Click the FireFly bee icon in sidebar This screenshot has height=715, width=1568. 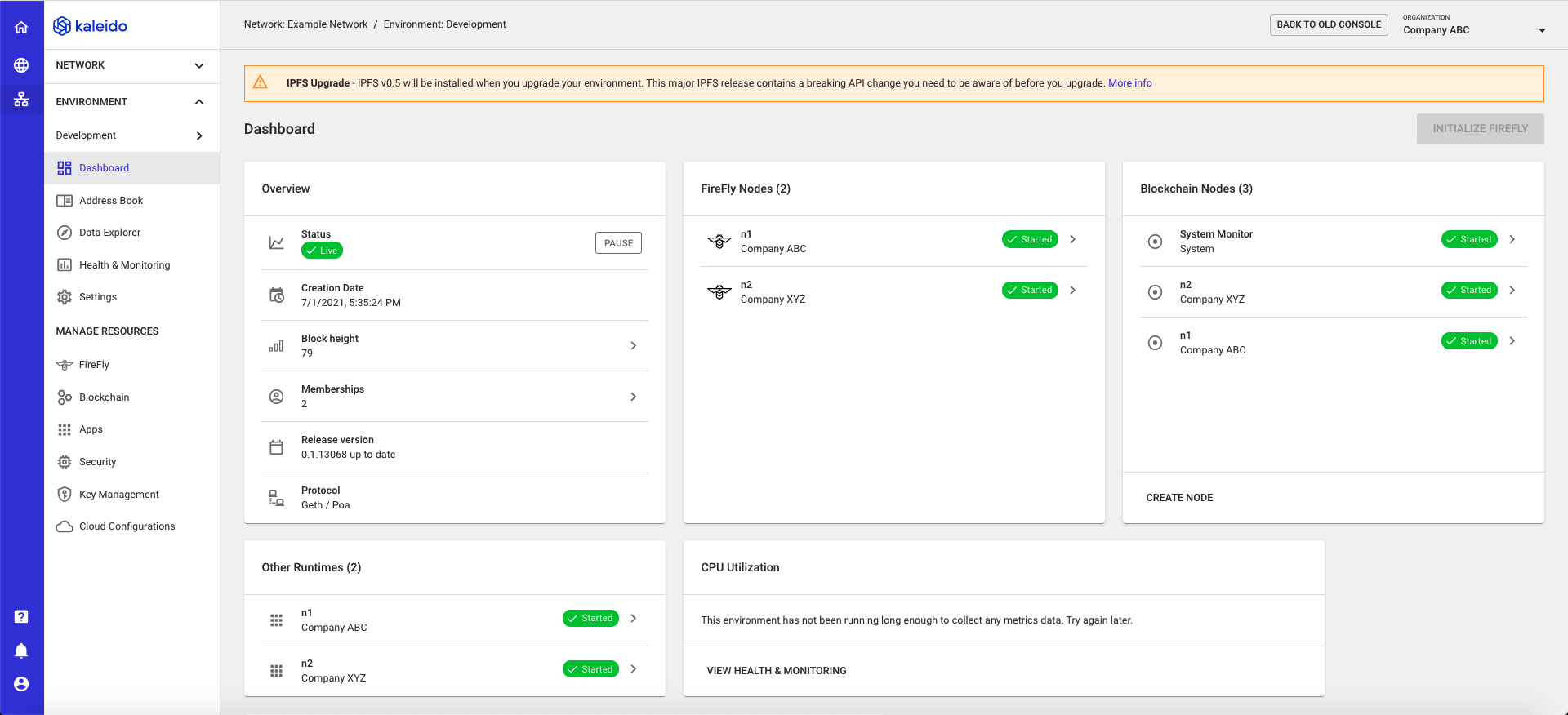coord(65,365)
